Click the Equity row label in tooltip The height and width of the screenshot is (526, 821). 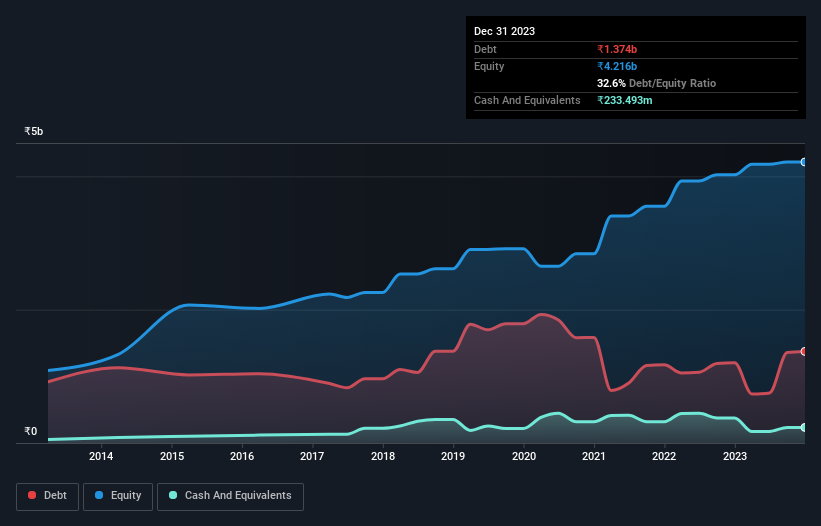(x=489, y=66)
